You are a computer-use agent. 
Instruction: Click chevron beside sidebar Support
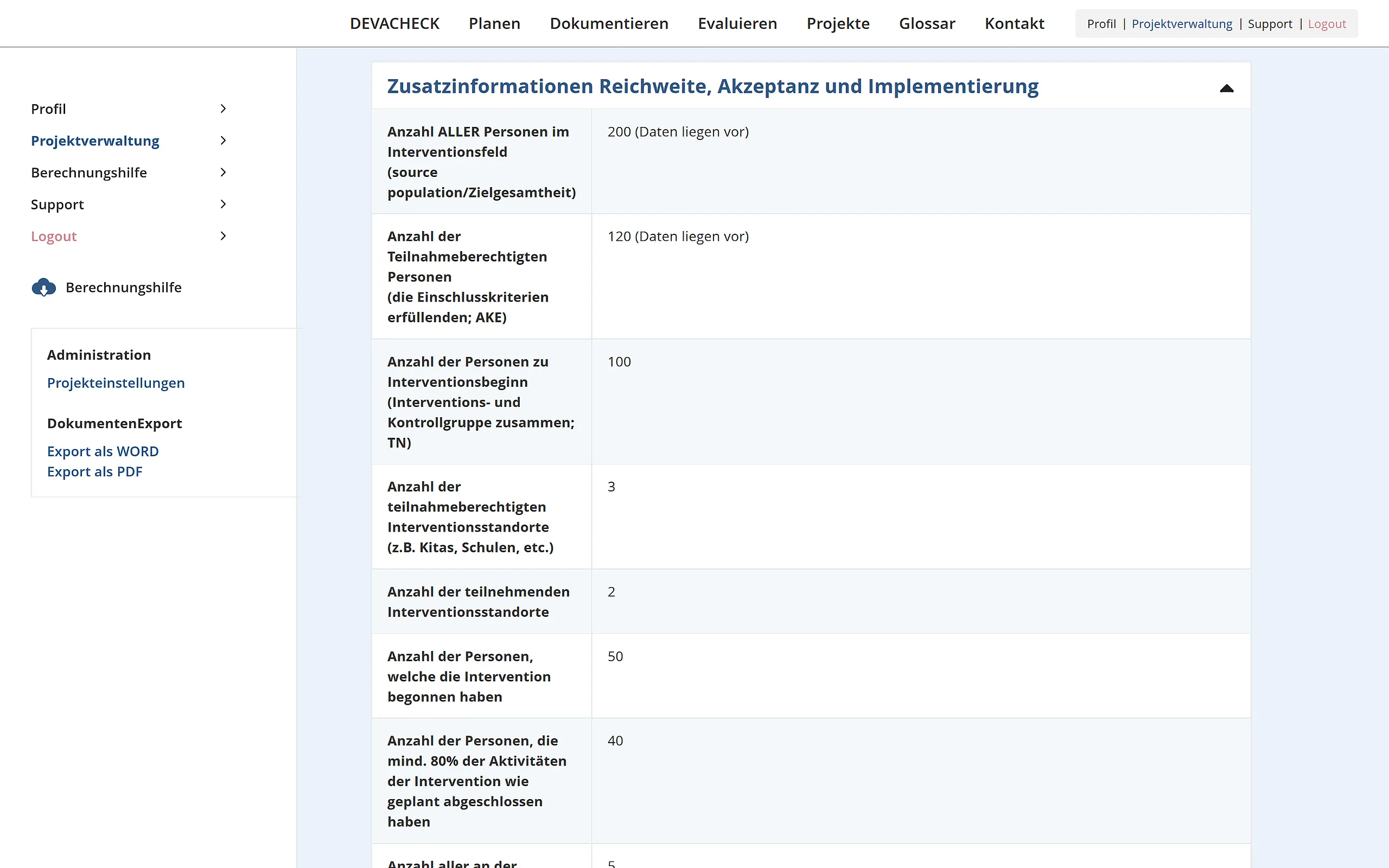(224, 205)
